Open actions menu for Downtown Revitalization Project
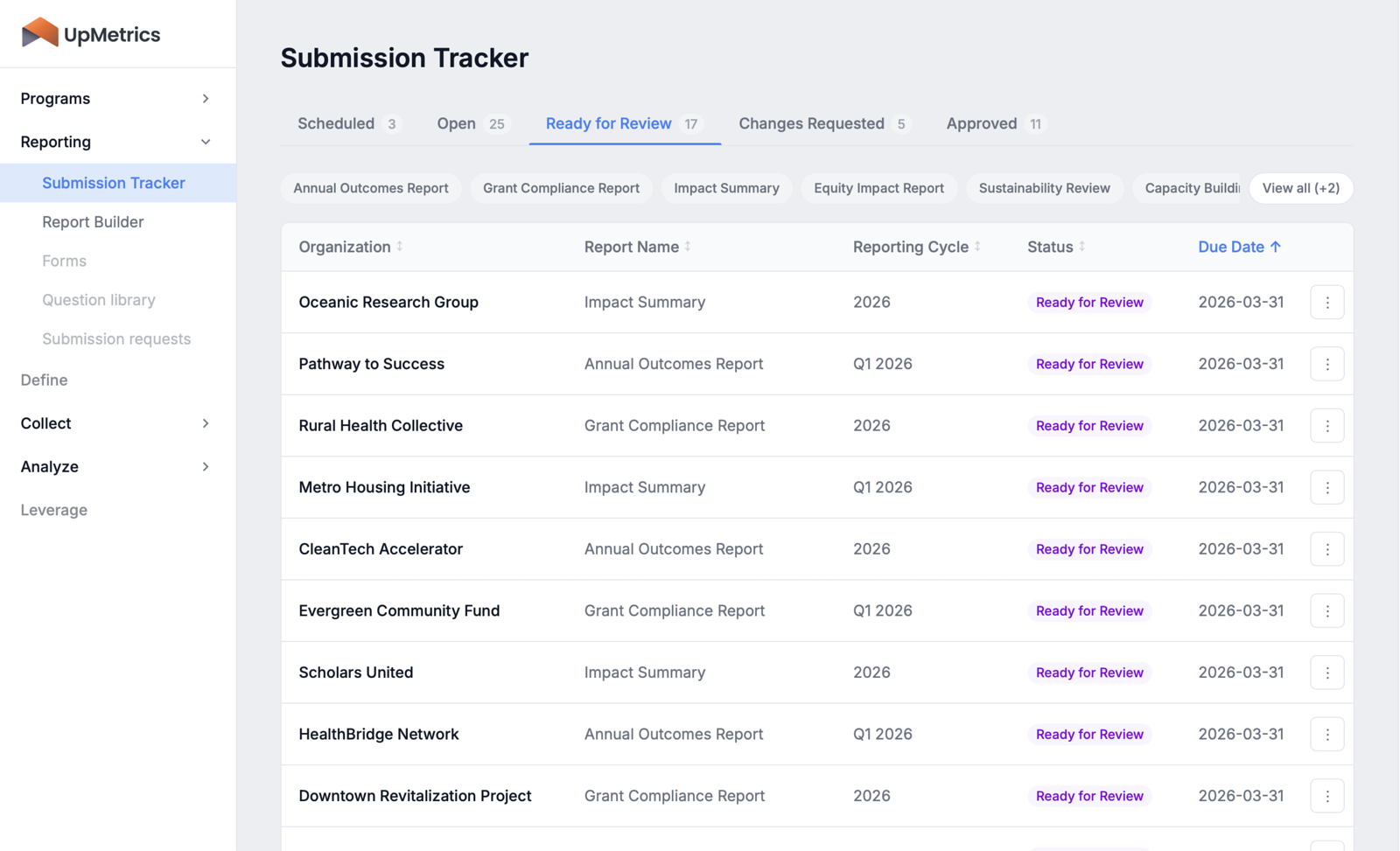The height and width of the screenshot is (851, 1400). (x=1327, y=796)
